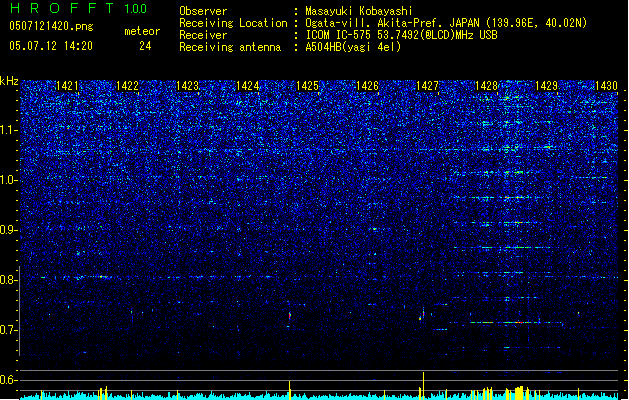Select the meteor count value 24
629x400 pixels.
tap(145, 46)
